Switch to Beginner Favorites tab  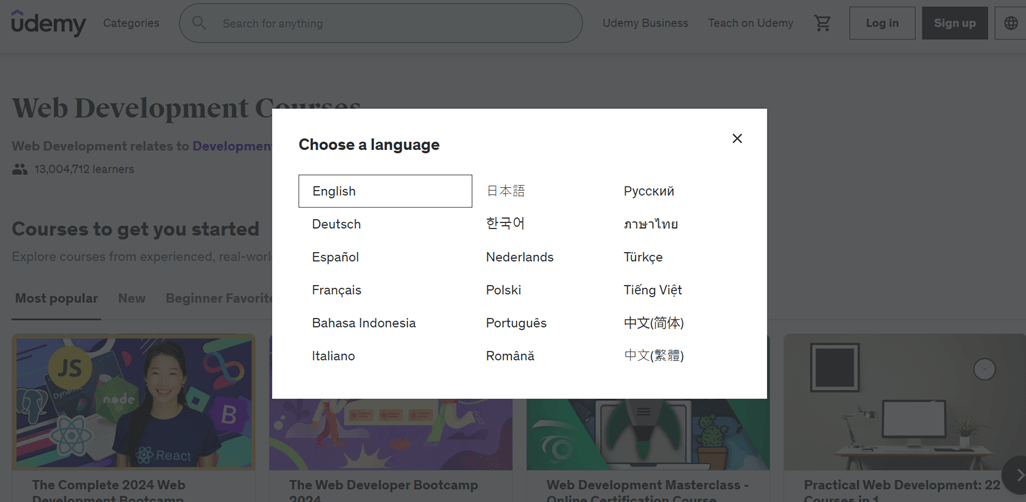(x=219, y=298)
